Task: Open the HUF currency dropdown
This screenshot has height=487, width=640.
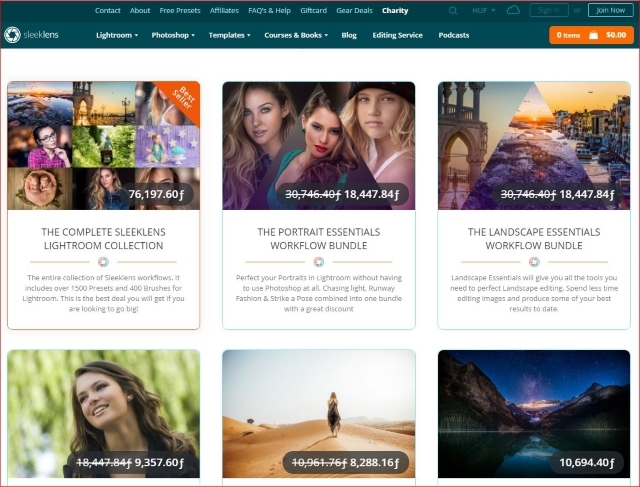Action: pyautogui.click(x=484, y=11)
